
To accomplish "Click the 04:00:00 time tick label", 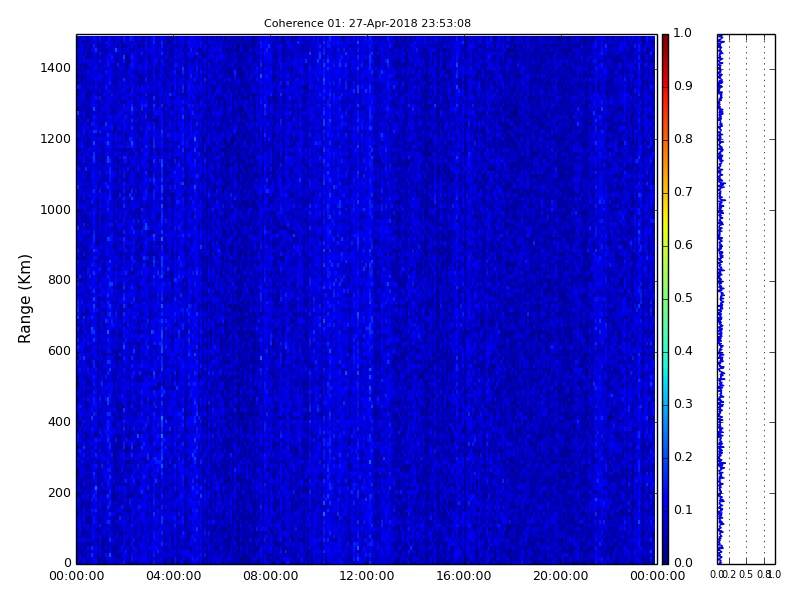I will click(x=173, y=576).
